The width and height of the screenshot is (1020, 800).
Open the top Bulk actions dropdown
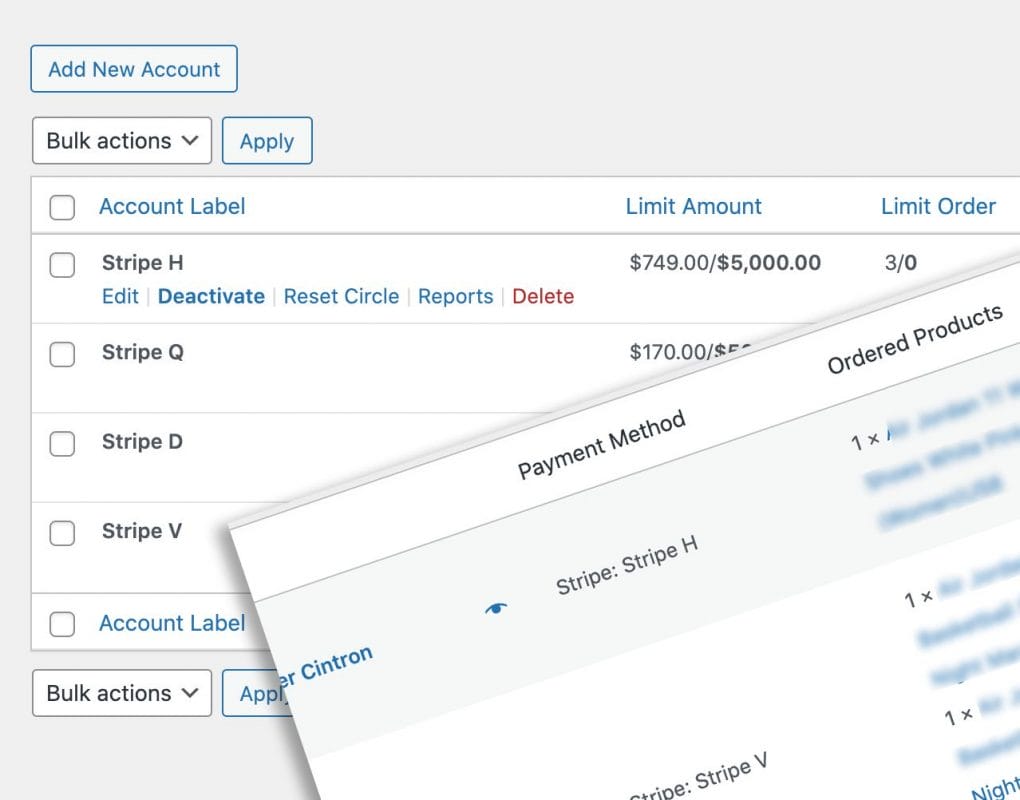tap(122, 141)
